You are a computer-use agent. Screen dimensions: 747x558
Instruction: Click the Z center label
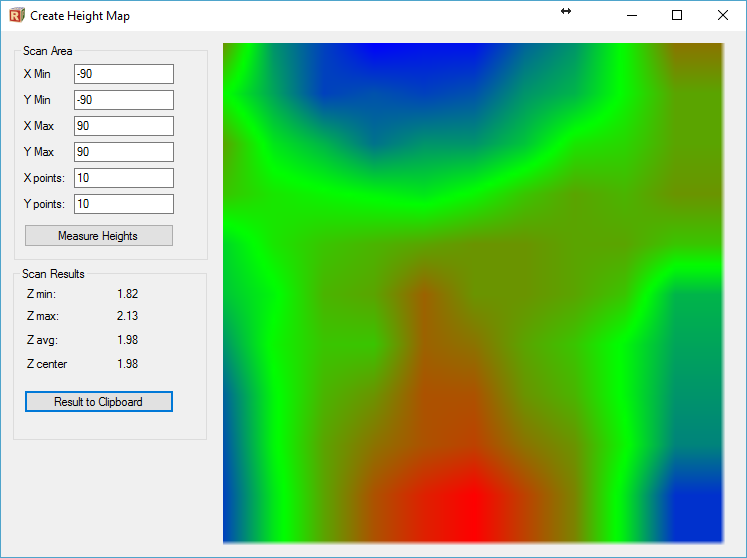[47, 364]
